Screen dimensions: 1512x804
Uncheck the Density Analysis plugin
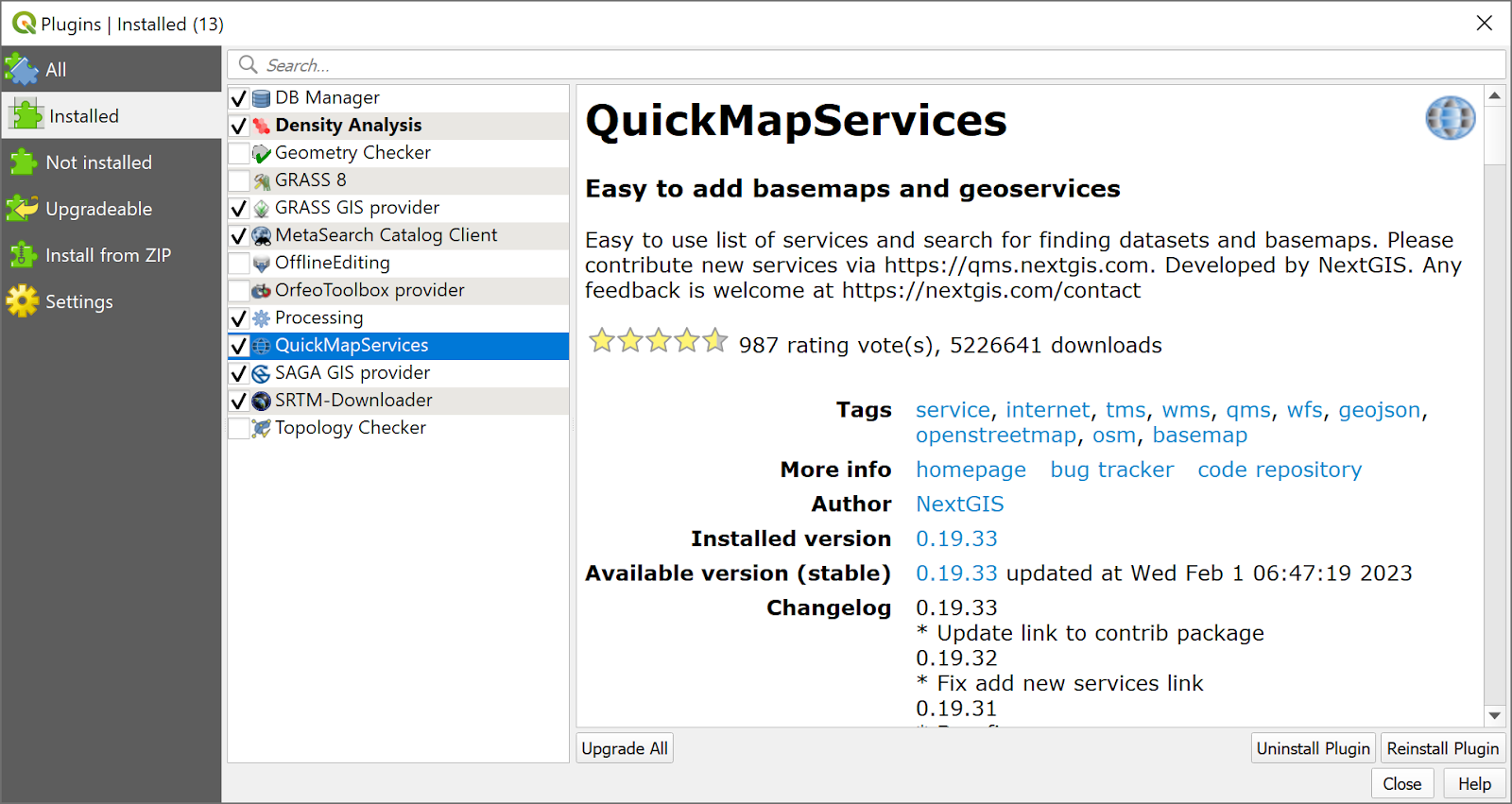pos(239,126)
